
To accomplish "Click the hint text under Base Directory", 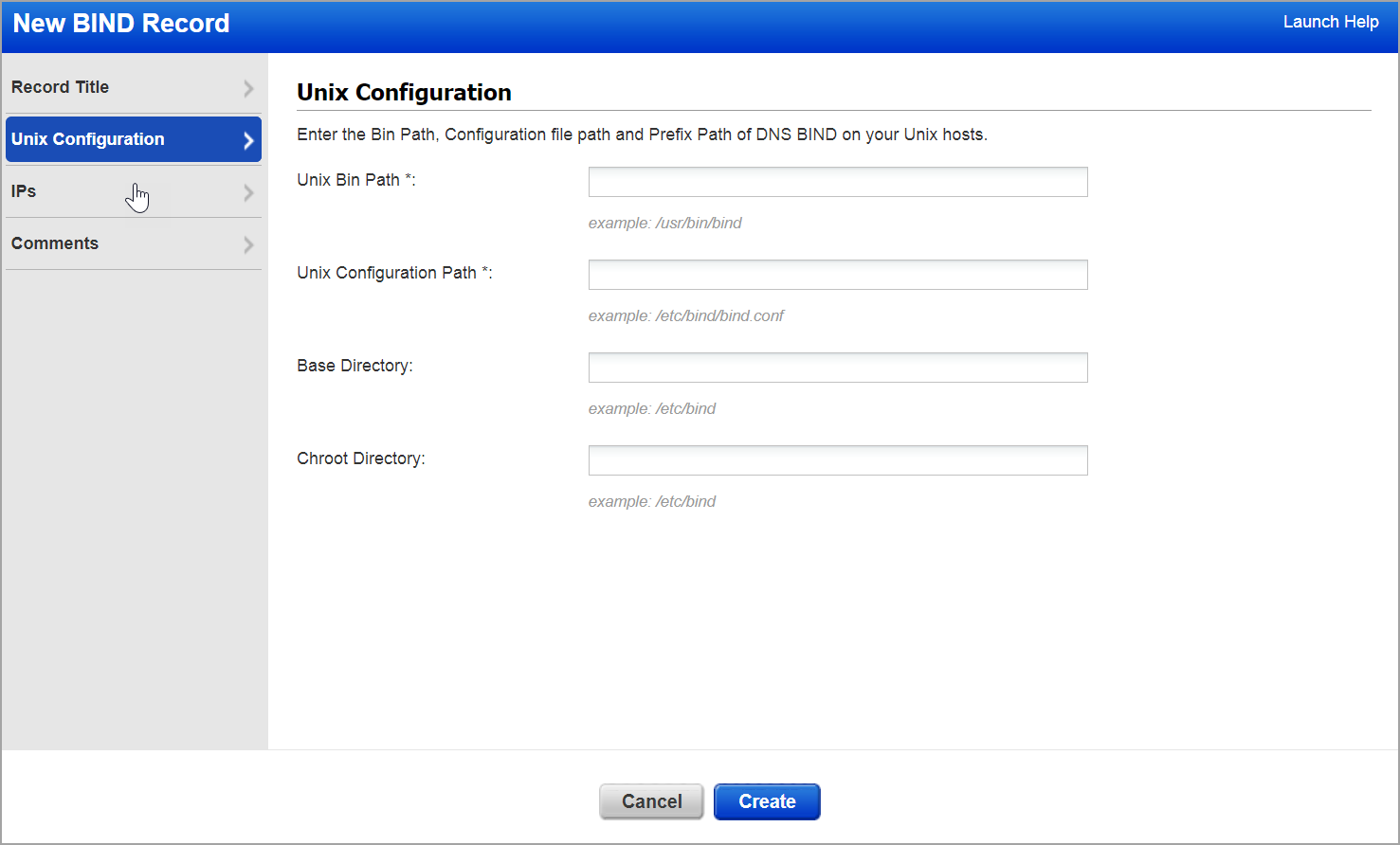I will coord(652,408).
